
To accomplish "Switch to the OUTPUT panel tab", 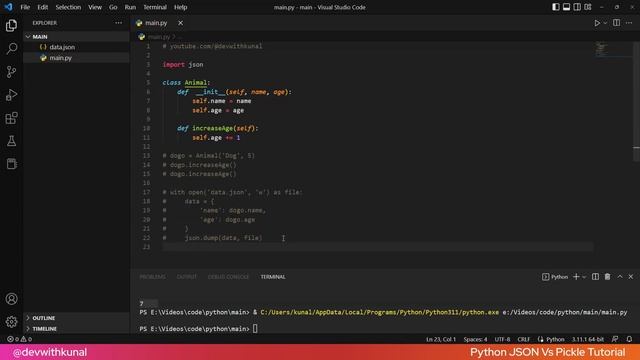I will (x=187, y=277).
